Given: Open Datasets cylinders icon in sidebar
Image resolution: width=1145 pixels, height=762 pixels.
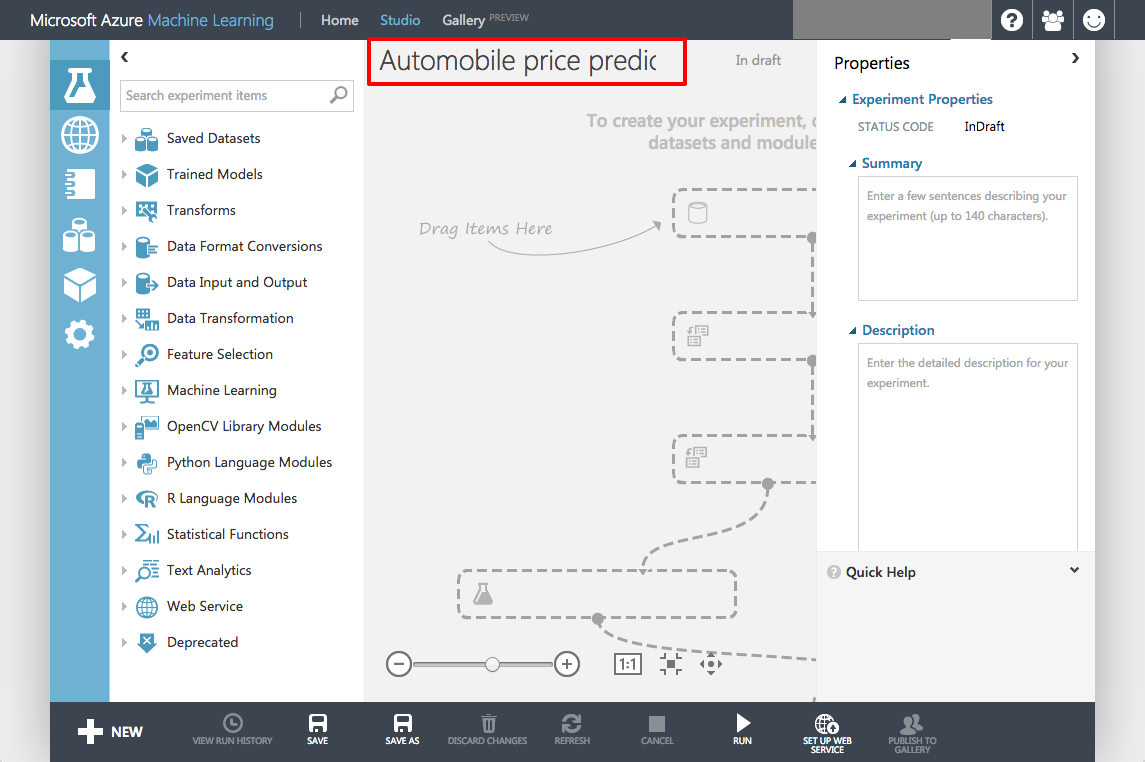Looking at the screenshot, I should (80, 236).
